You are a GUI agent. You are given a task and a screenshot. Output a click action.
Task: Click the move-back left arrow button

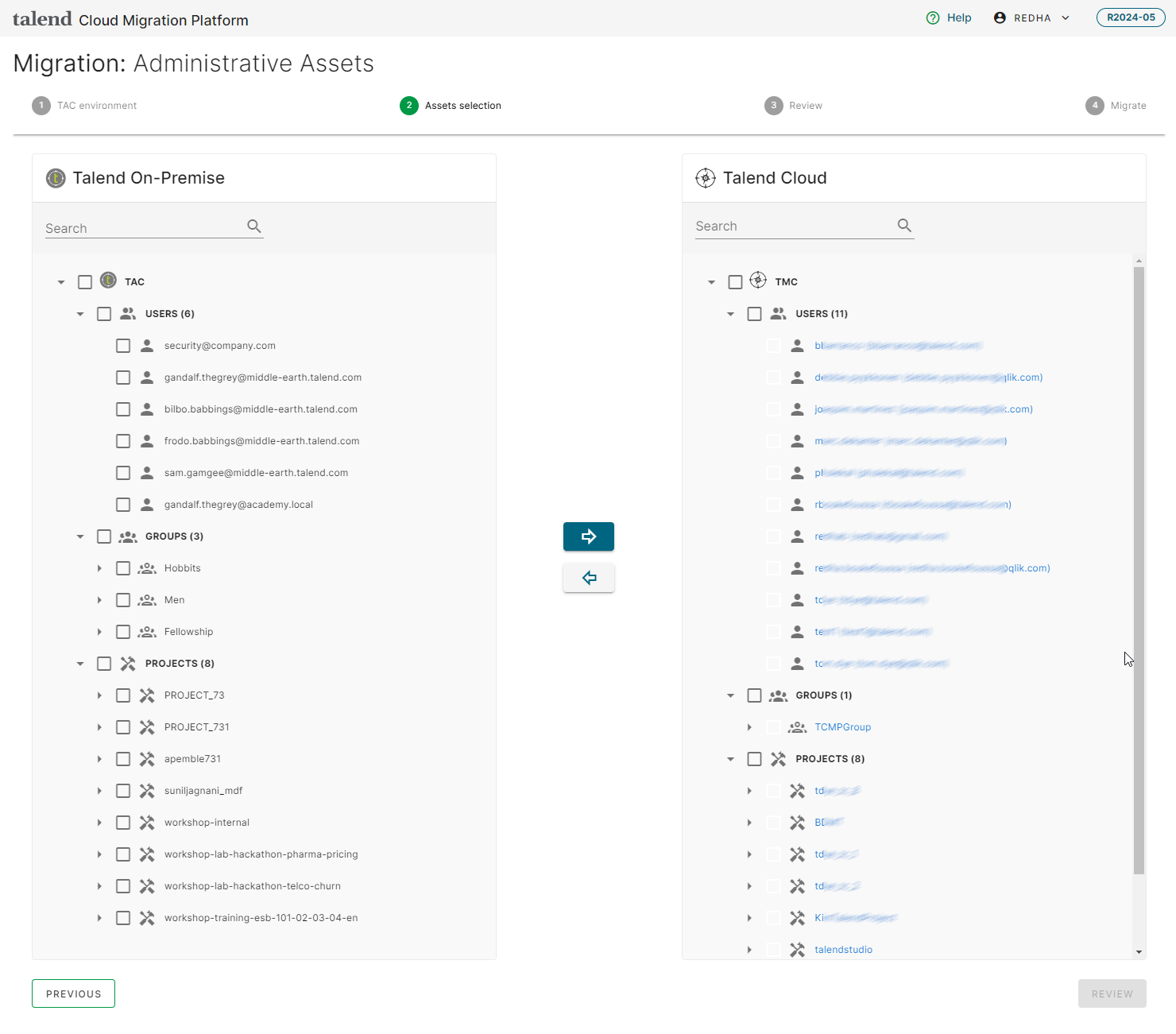point(588,578)
